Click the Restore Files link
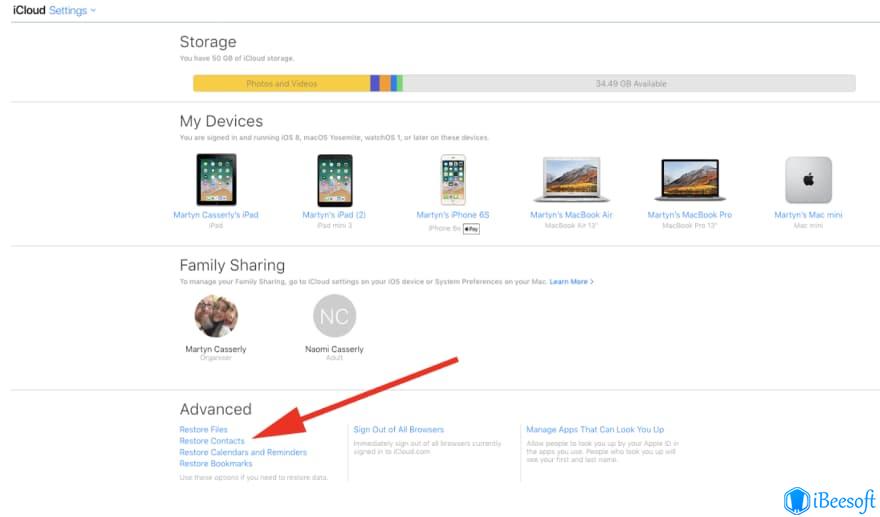880x517 pixels. (x=204, y=429)
